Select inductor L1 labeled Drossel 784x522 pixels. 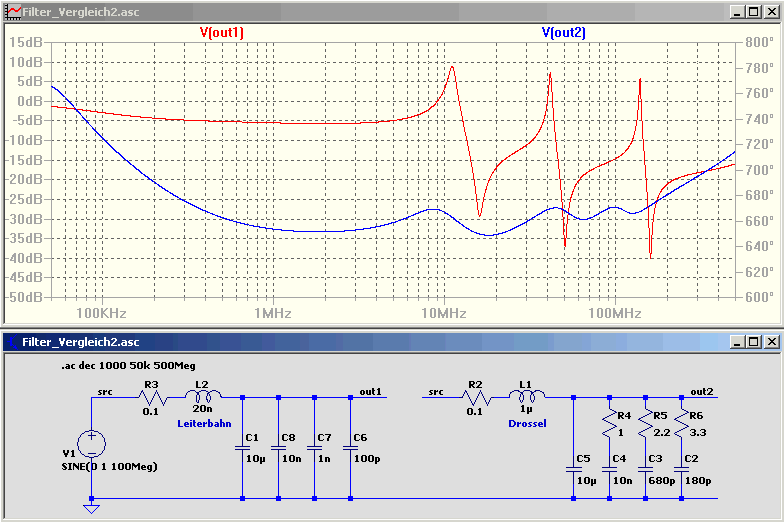coord(527,396)
